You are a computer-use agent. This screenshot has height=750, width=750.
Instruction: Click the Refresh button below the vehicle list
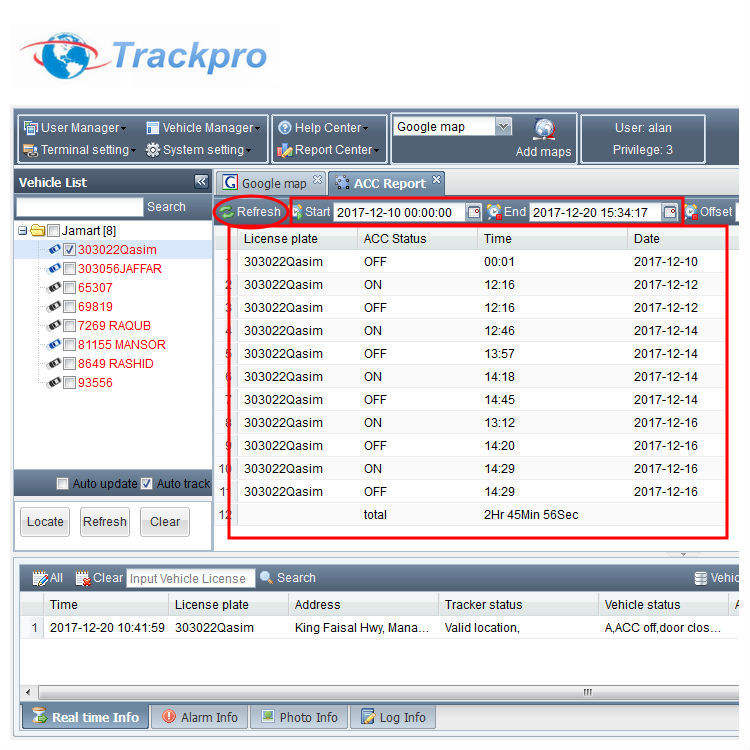(105, 522)
